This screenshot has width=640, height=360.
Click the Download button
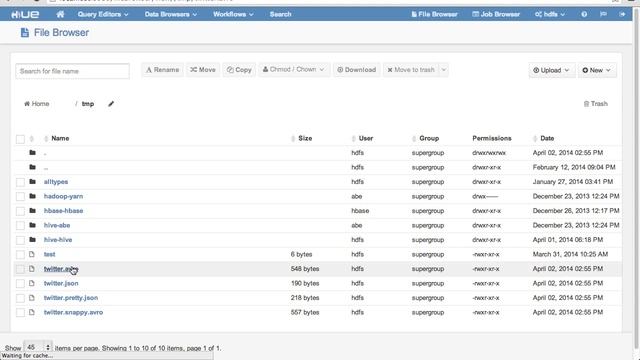356,70
